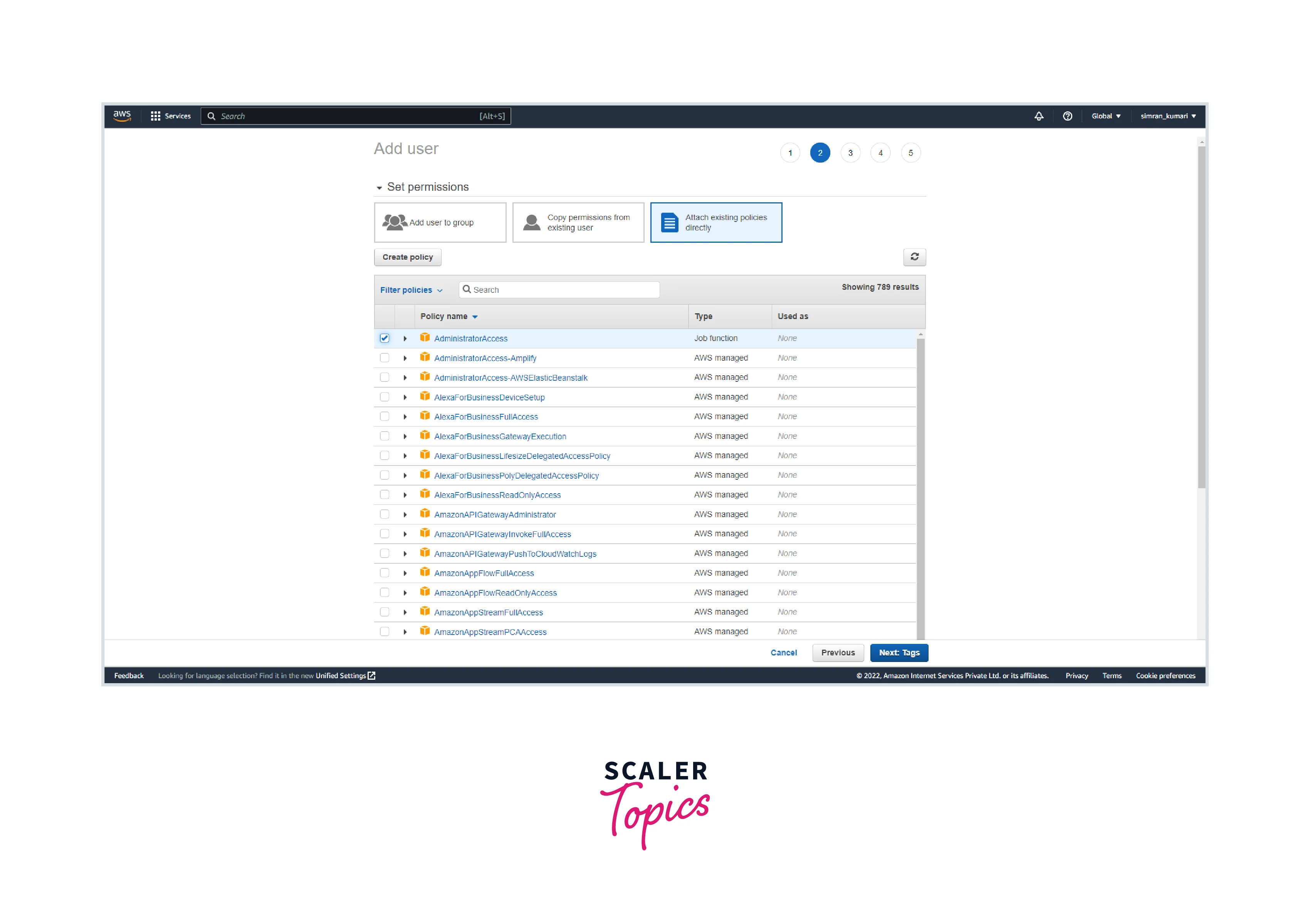Click the help question mark icon
1310x924 pixels.
[1067, 116]
